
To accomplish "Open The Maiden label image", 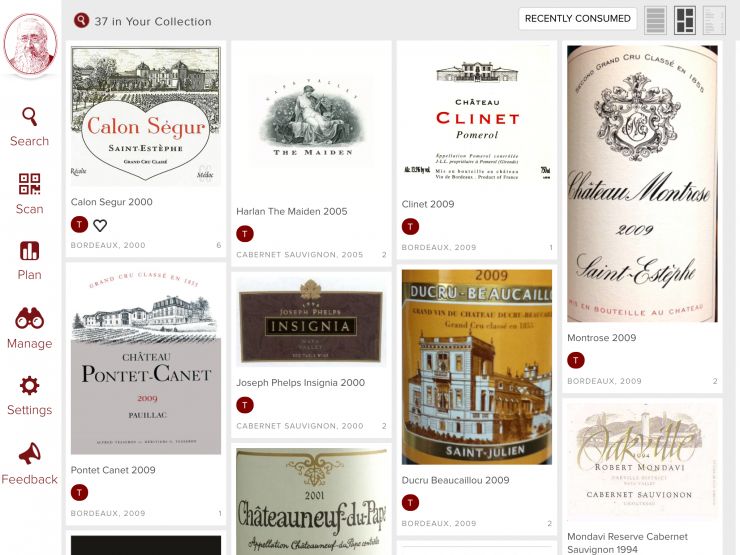I will pyautogui.click(x=311, y=121).
